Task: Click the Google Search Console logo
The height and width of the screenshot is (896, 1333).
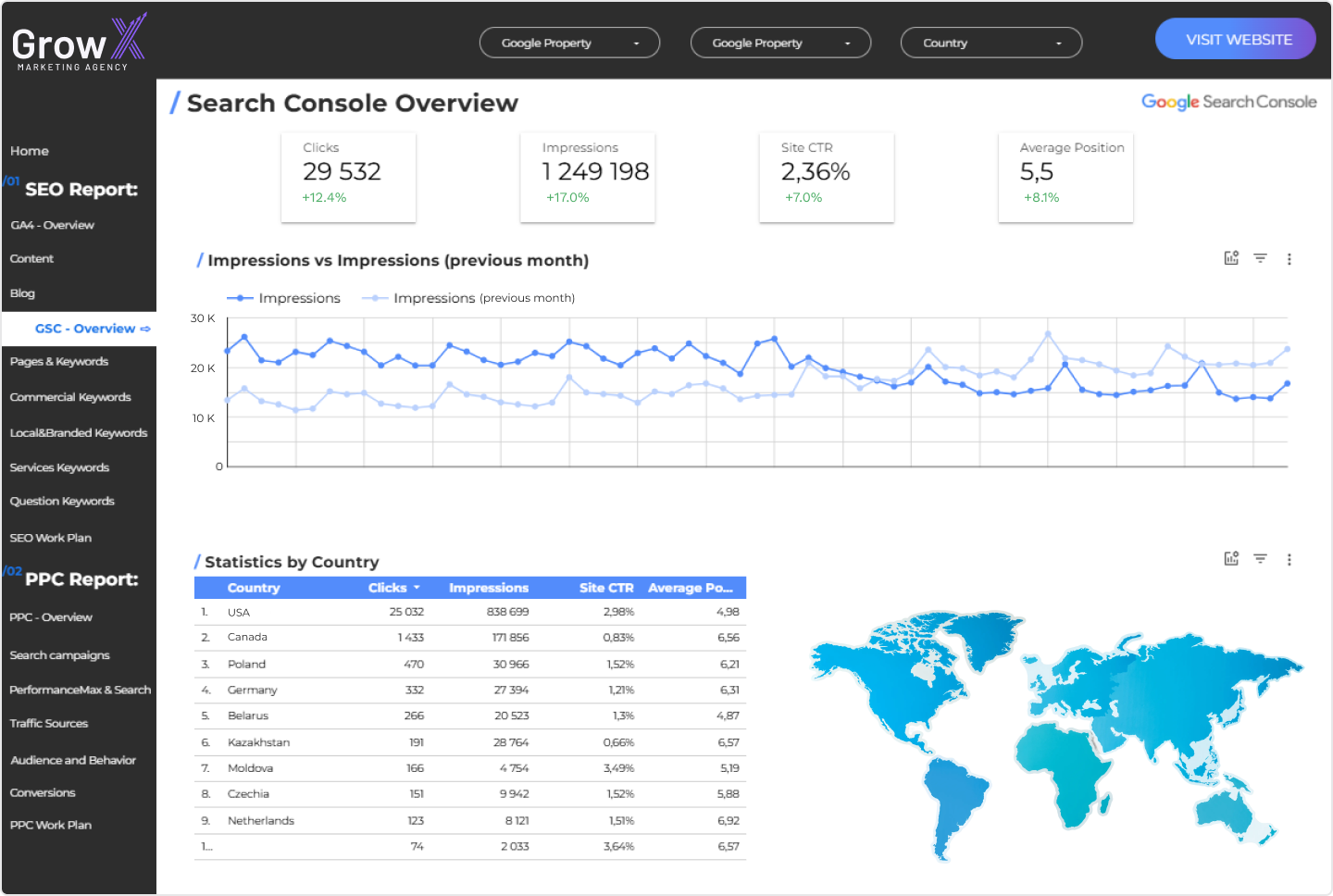Action: 1228,102
